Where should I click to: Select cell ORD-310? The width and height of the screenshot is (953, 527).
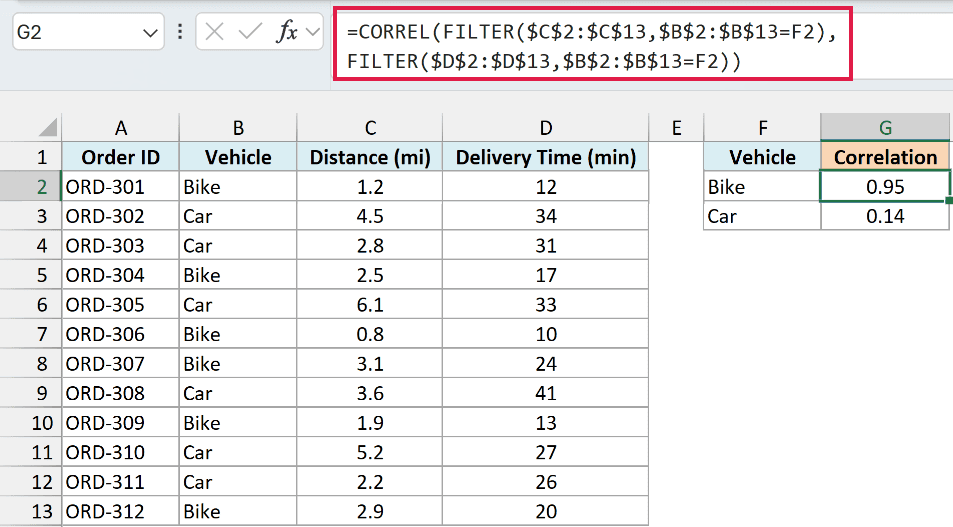[x=120, y=453]
